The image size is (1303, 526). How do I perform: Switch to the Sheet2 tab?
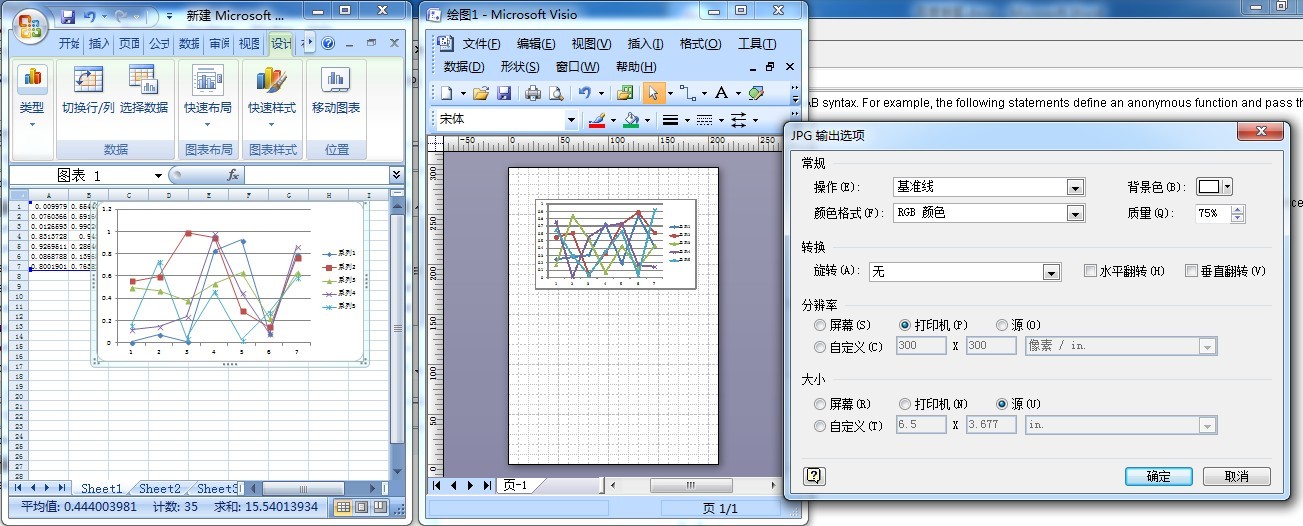click(x=160, y=488)
